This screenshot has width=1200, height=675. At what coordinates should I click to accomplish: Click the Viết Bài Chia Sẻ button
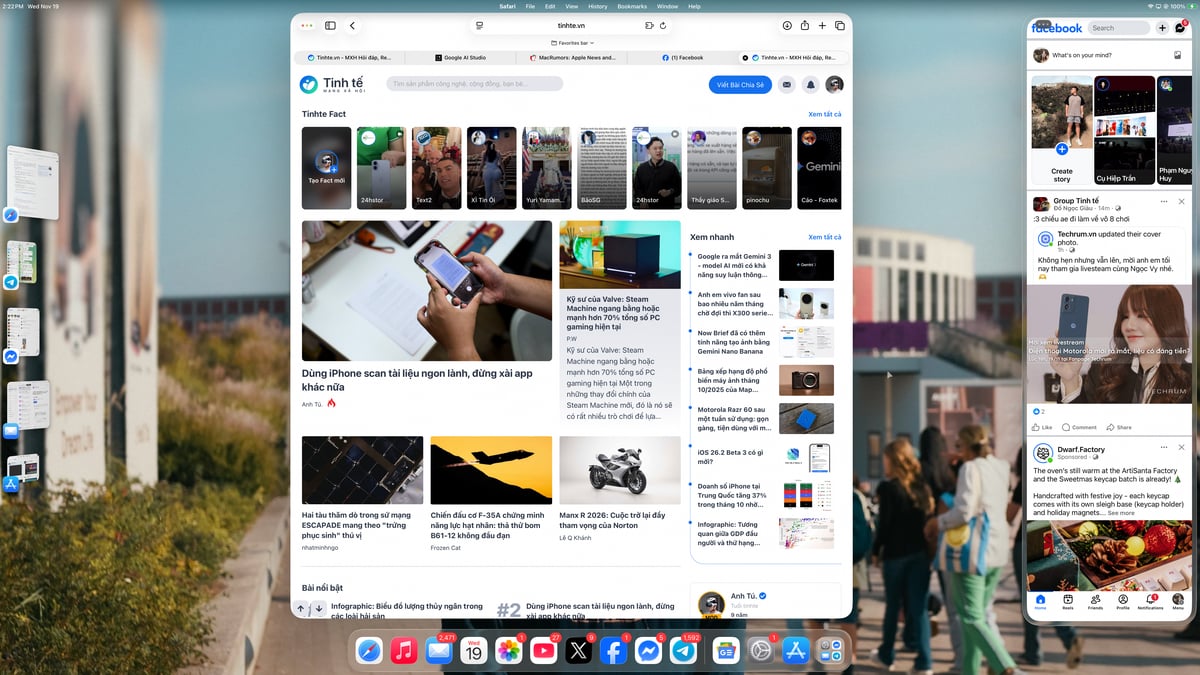coord(740,85)
